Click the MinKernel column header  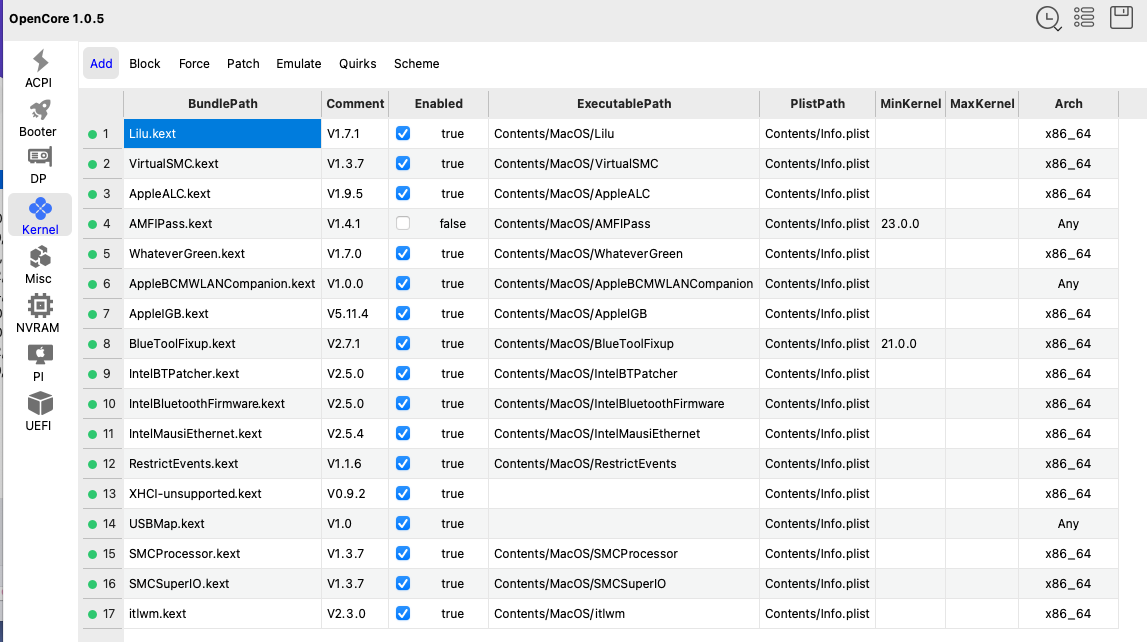pos(910,103)
